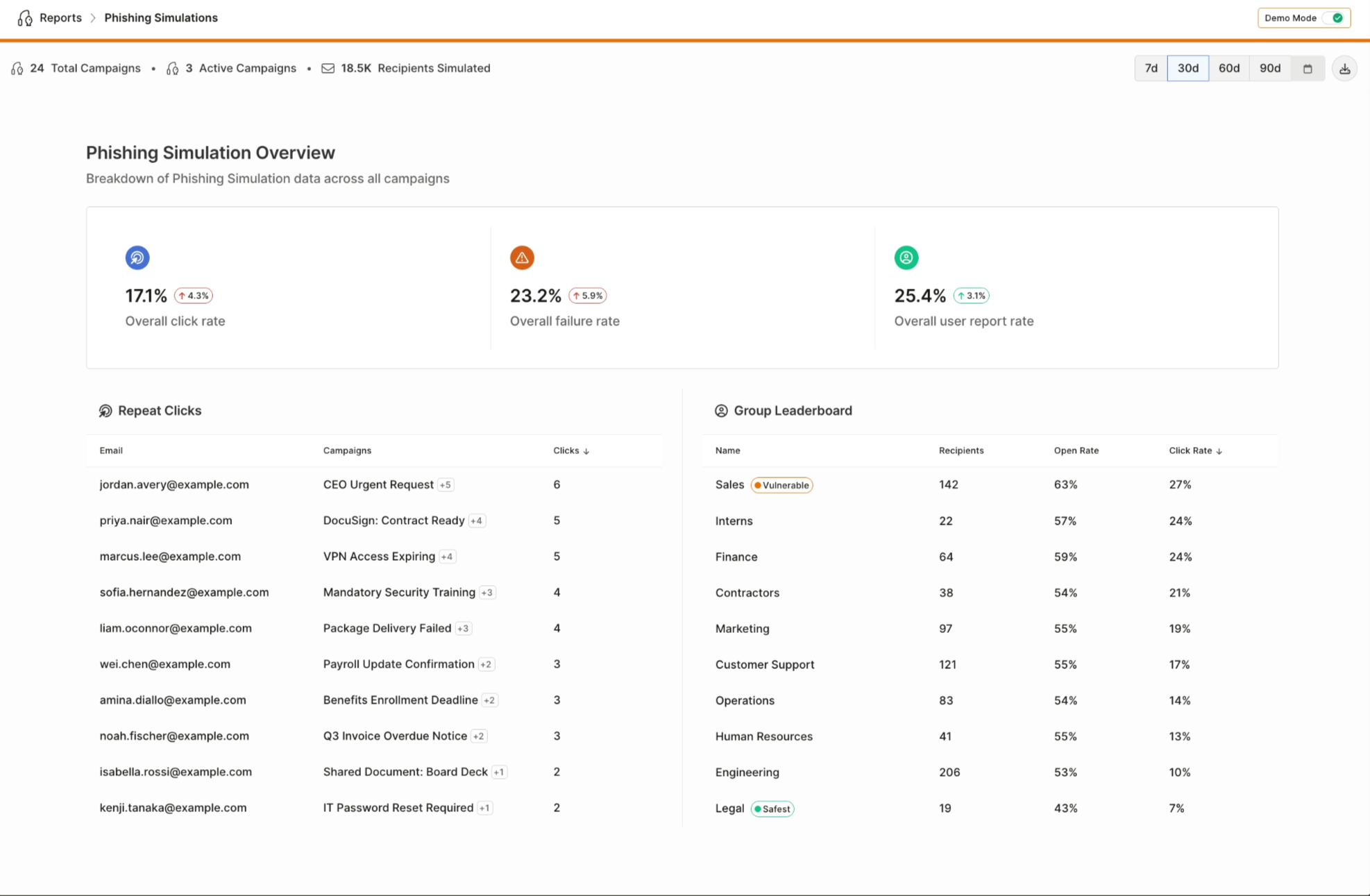Sort the table by Clicks column arrow
The height and width of the screenshot is (896, 1370).
586,451
